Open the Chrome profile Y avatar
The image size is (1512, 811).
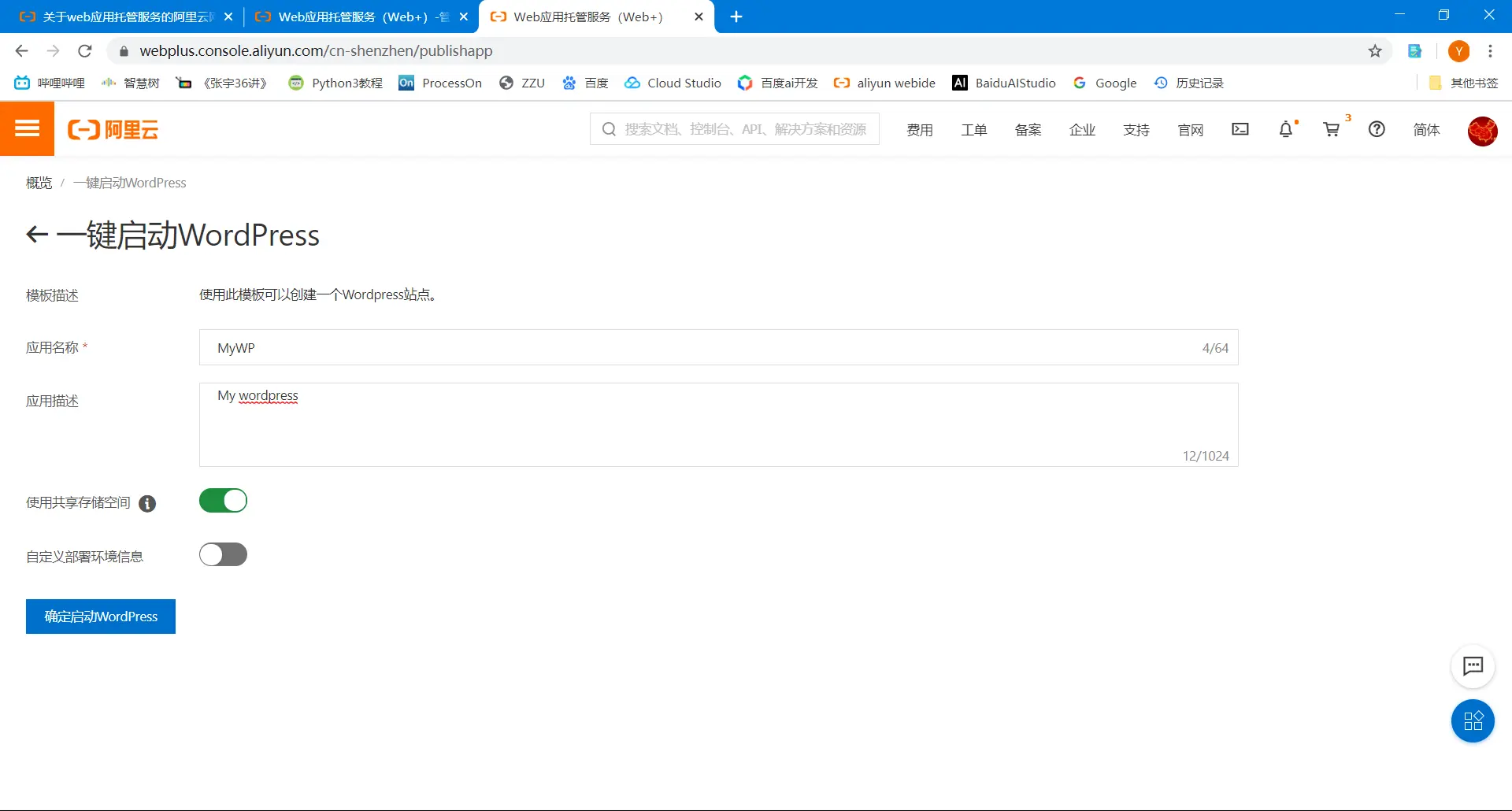coord(1459,51)
